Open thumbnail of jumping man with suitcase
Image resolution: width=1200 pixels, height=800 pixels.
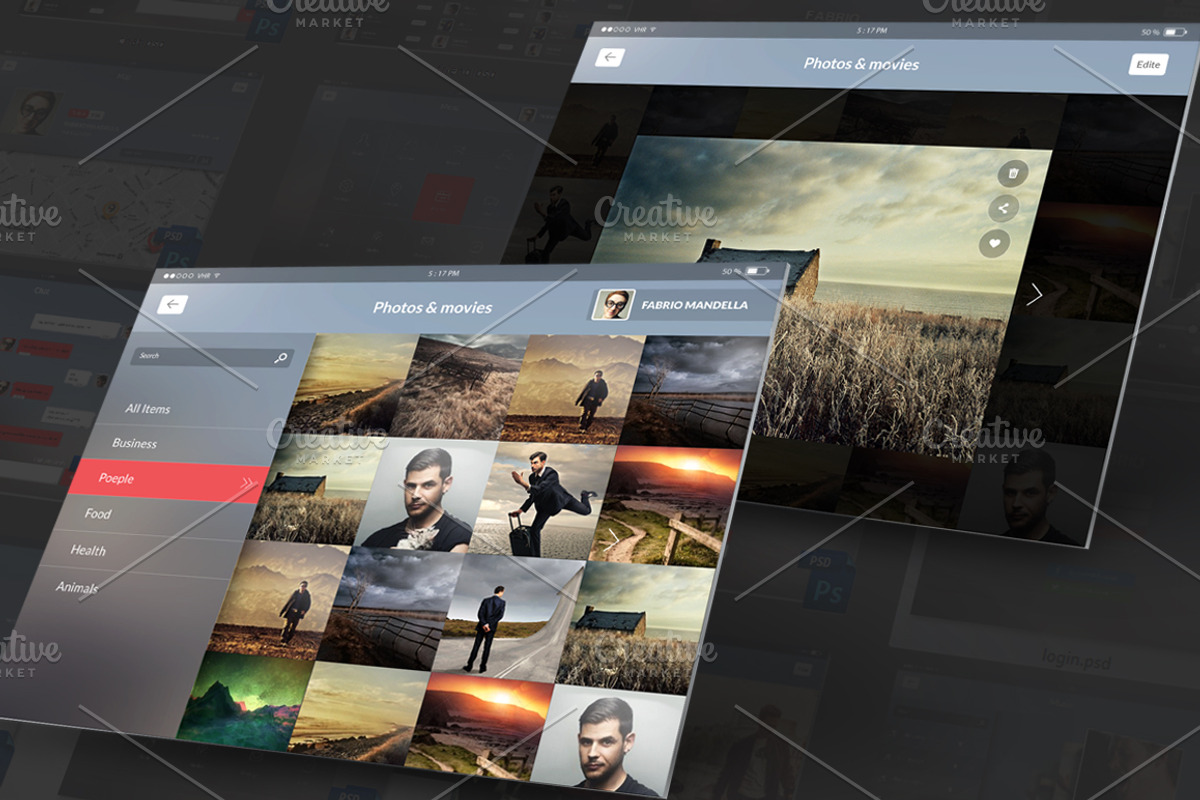[541, 499]
